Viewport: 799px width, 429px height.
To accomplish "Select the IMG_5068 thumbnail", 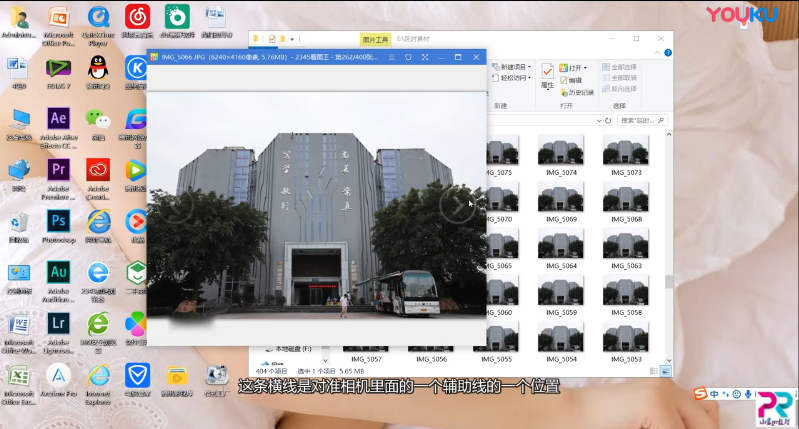I will 626,202.
